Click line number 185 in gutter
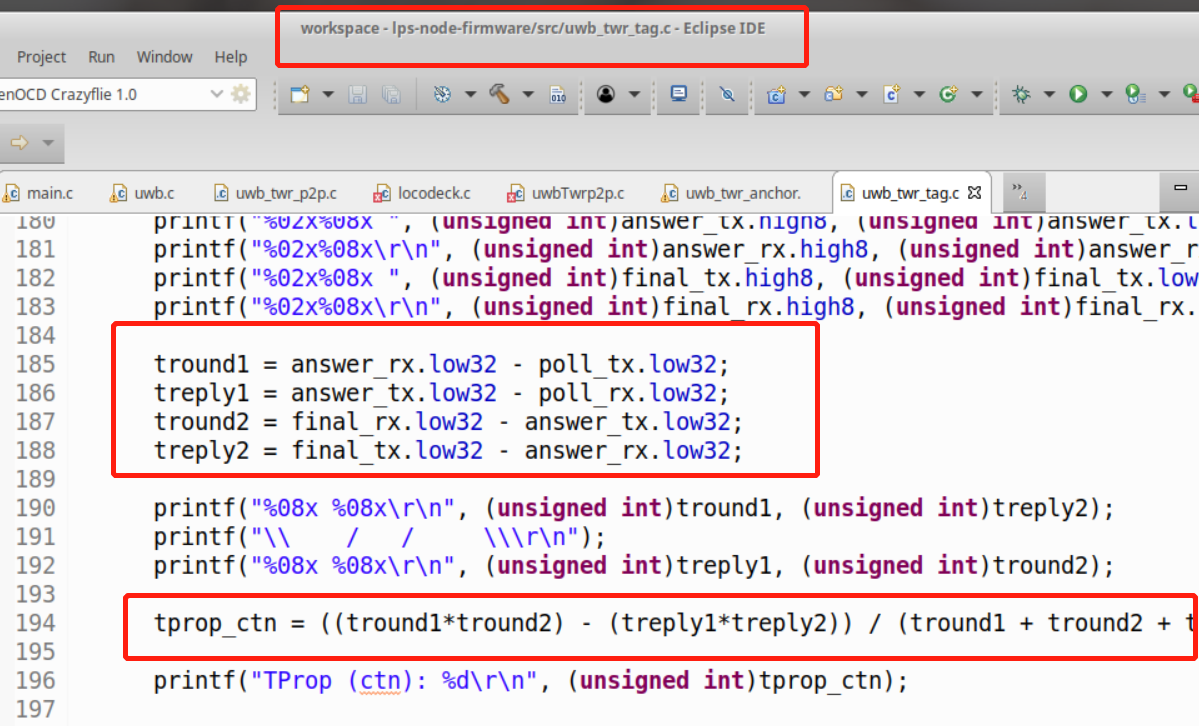The image size is (1199, 726). 35,364
